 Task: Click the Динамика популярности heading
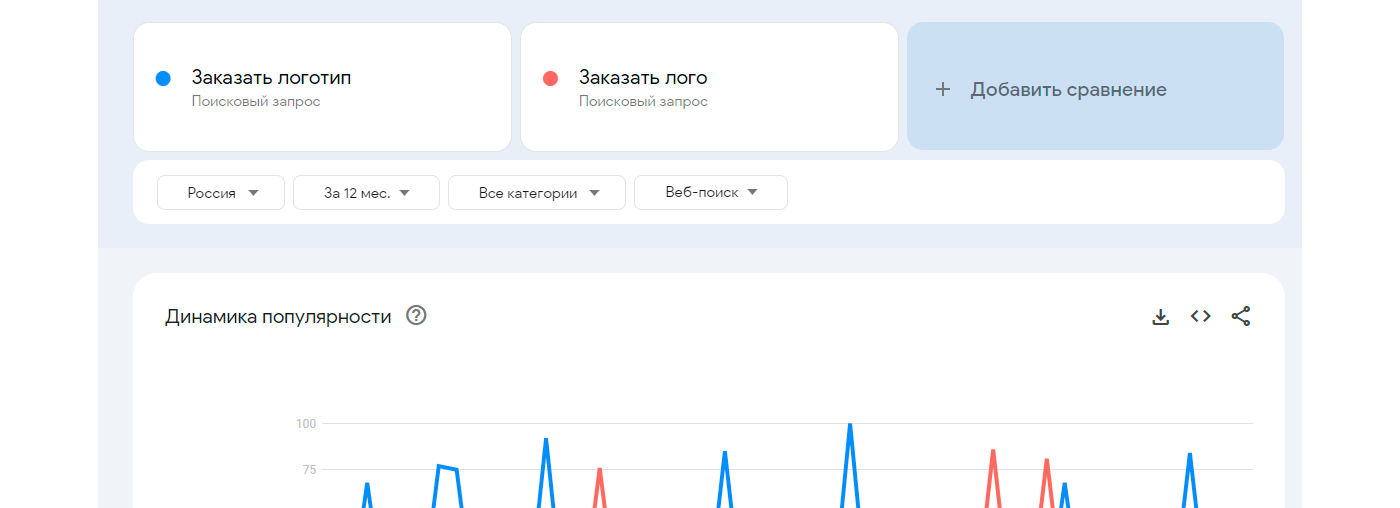point(278,317)
